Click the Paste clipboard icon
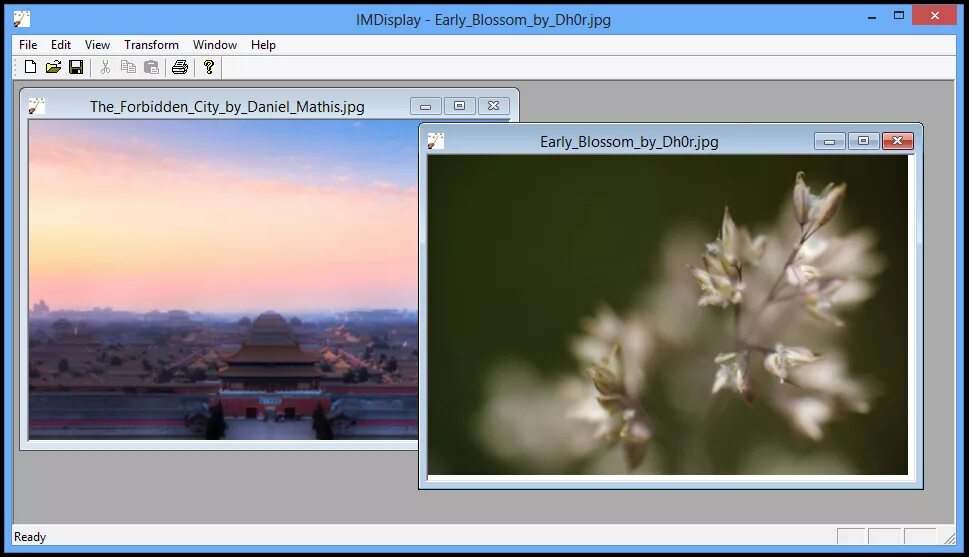969x557 pixels. pos(151,67)
